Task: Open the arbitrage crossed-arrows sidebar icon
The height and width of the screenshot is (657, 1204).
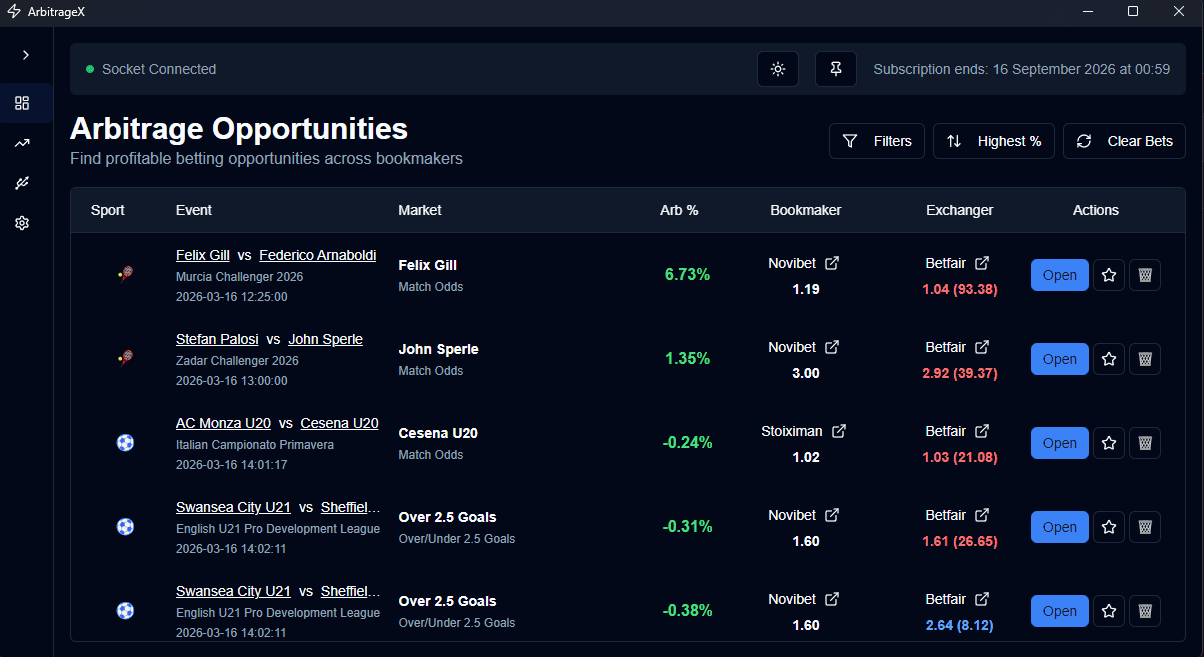Action: click(22, 183)
